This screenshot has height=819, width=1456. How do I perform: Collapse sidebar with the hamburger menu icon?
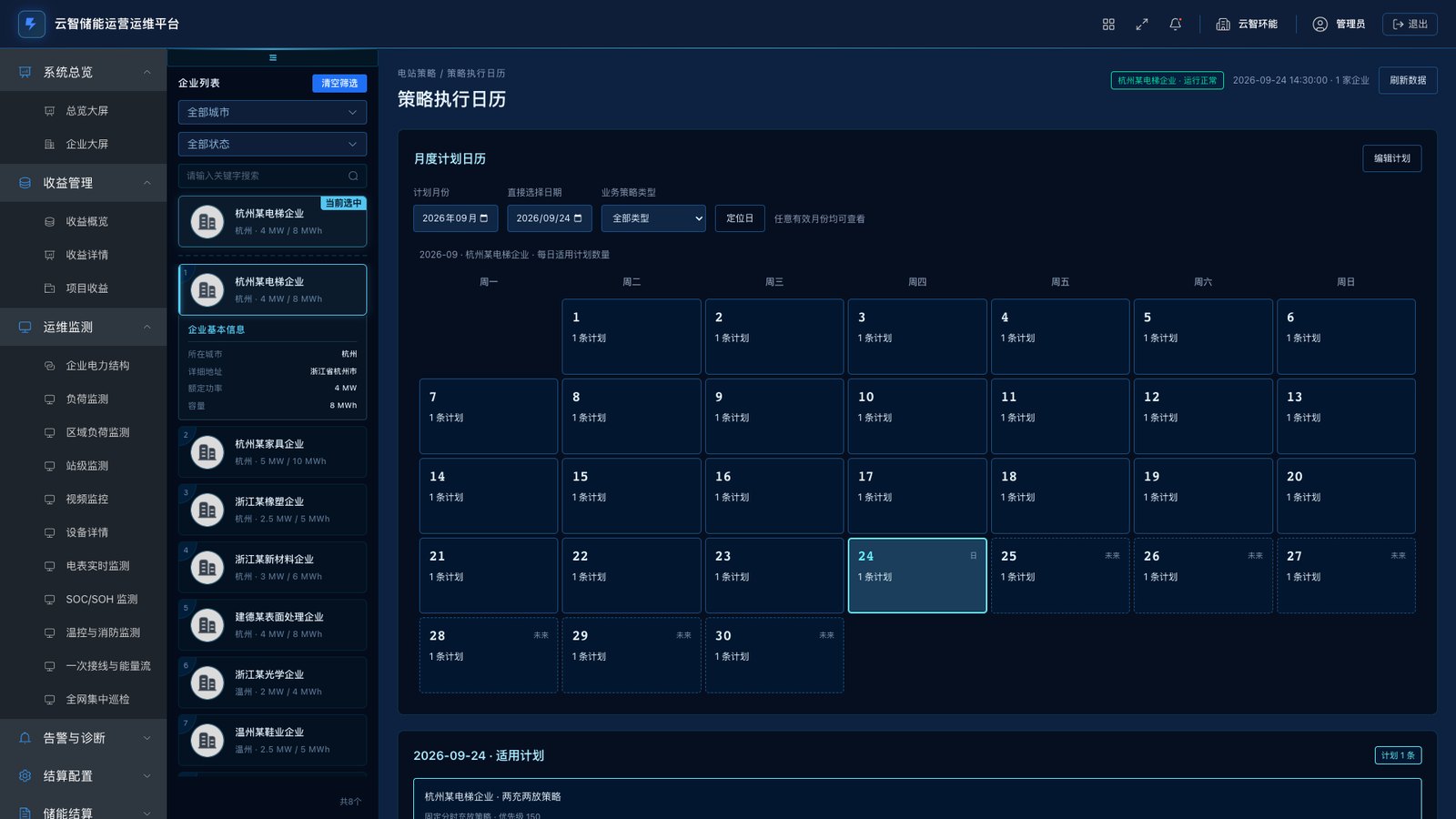273,57
